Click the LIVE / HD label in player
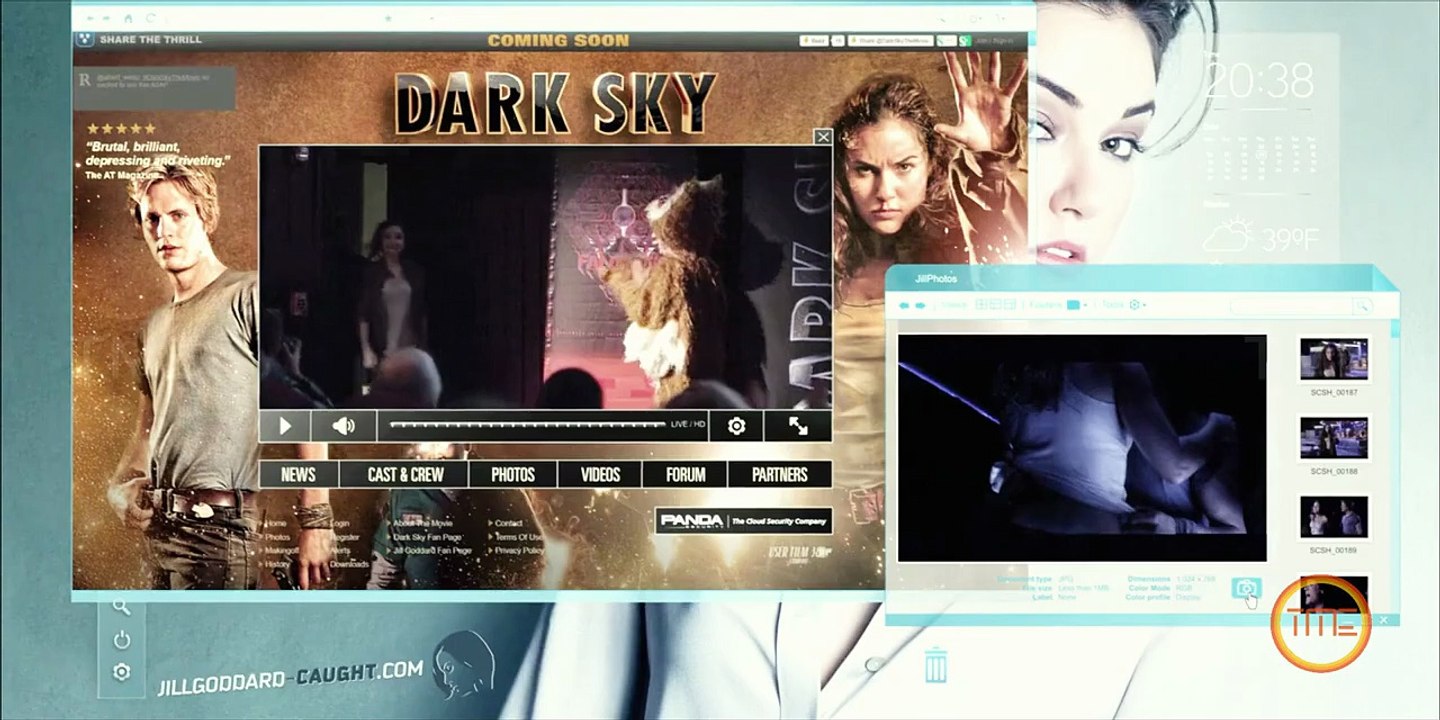The height and width of the screenshot is (720, 1440). [688, 425]
